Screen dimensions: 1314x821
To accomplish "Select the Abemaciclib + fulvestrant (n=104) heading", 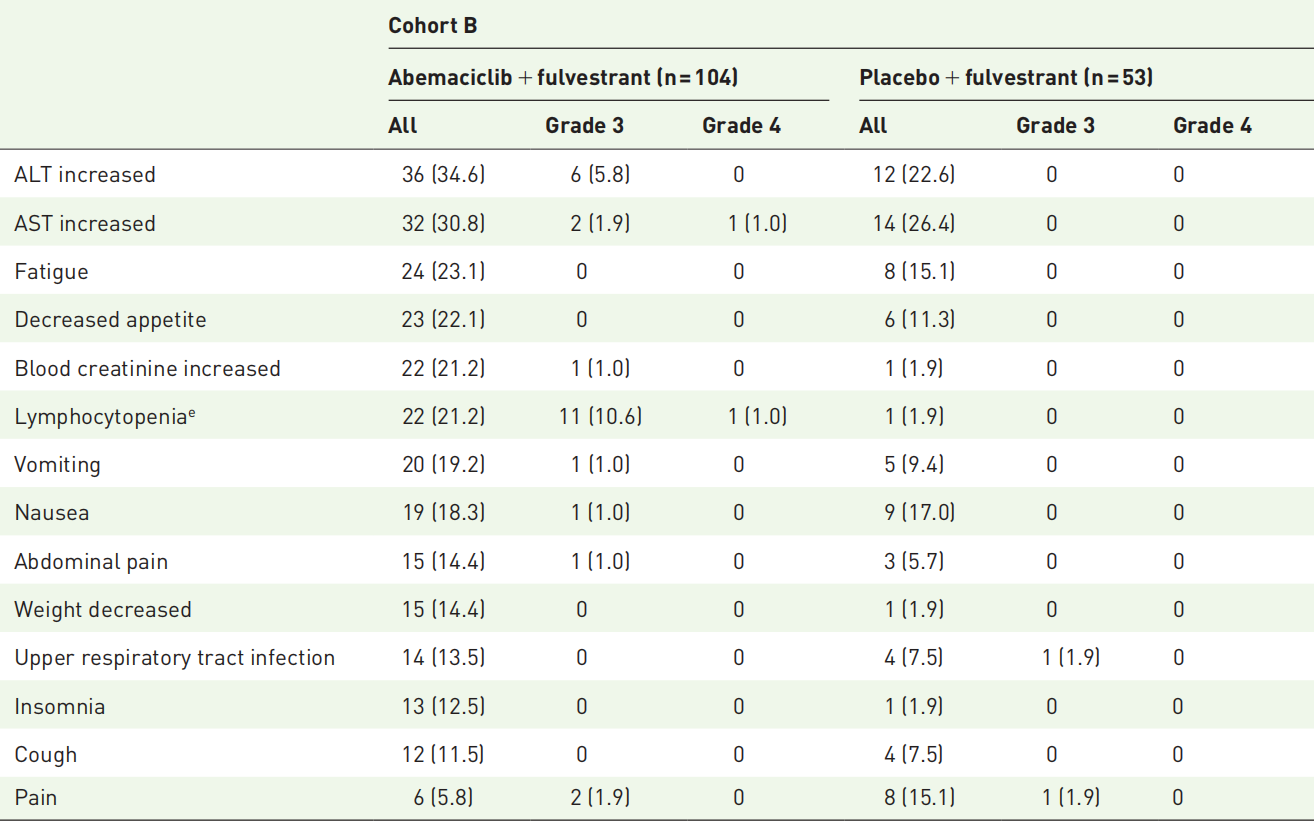I will (x=563, y=77).
